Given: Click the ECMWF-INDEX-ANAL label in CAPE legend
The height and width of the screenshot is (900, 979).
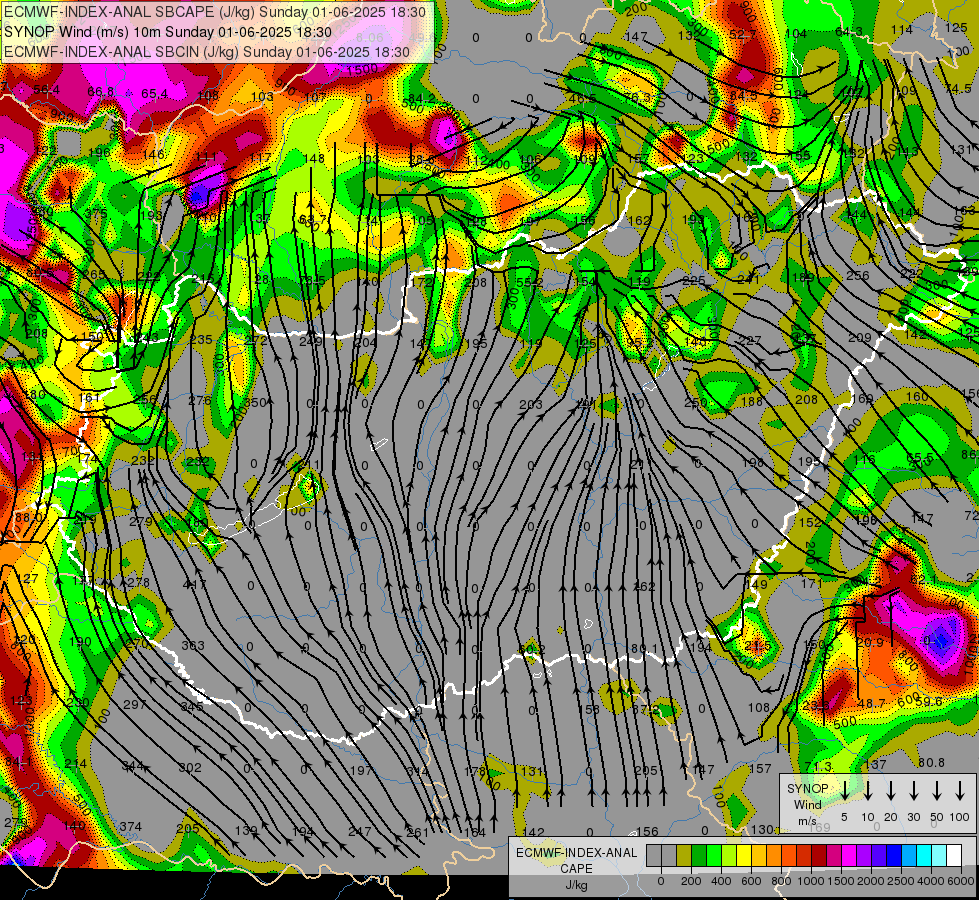Looking at the screenshot, I should point(576,853).
